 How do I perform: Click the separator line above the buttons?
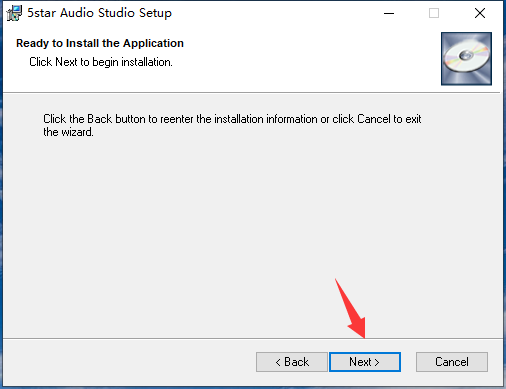tap(253, 339)
